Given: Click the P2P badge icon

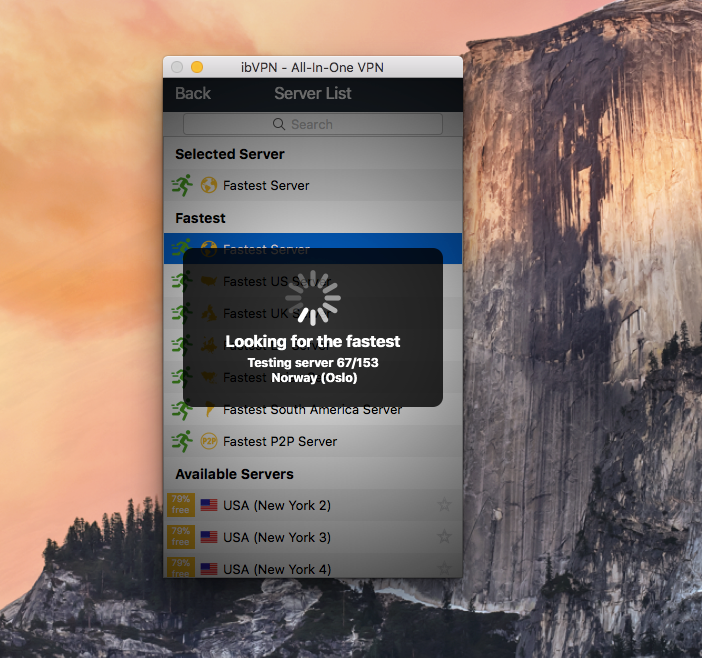Looking at the screenshot, I should (209, 441).
